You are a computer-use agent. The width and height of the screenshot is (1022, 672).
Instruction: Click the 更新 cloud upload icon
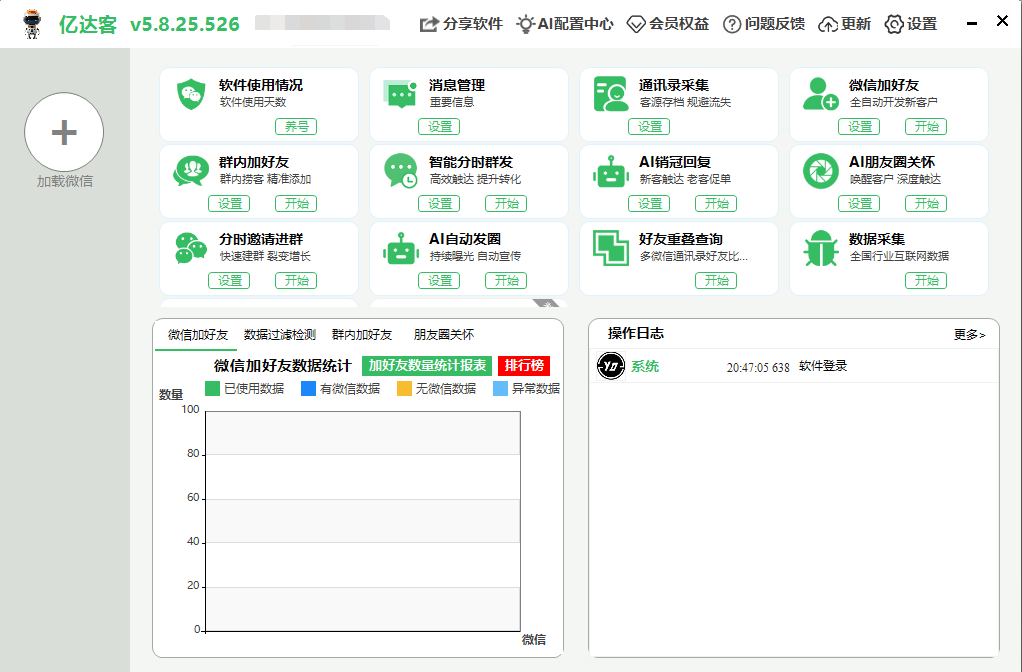pyautogui.click(x=828, y=25)
